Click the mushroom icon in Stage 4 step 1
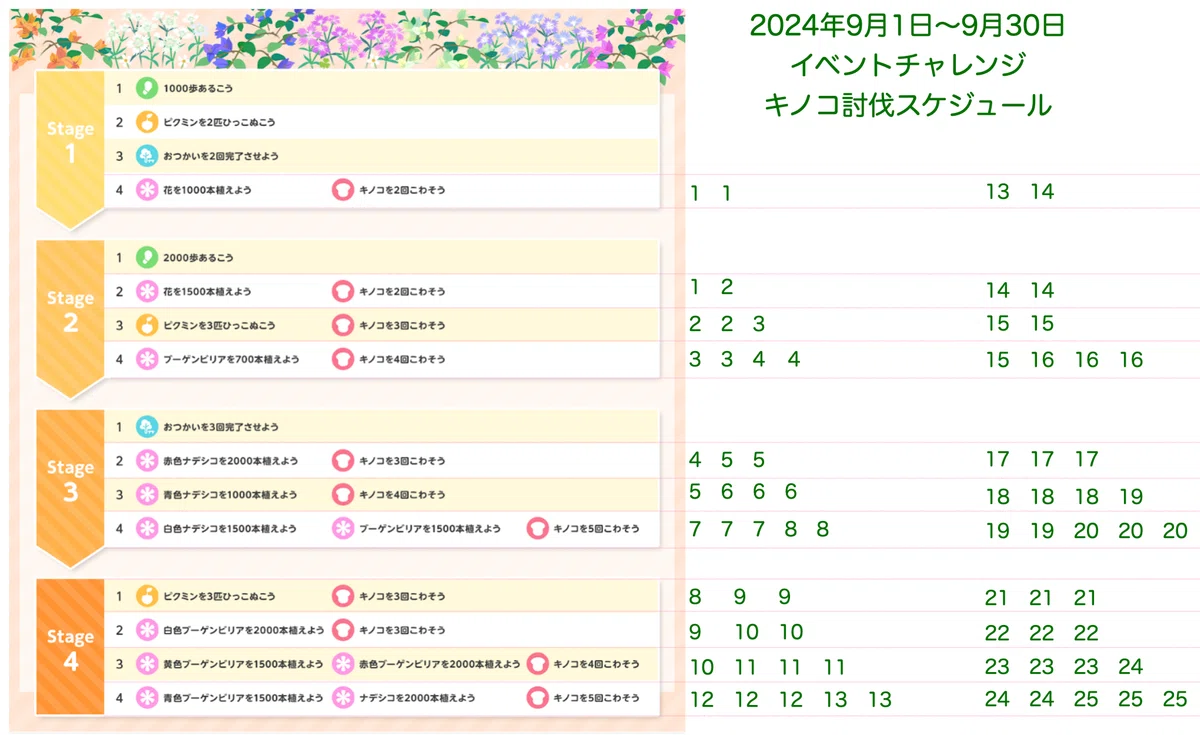The width and height of the screenshot is (1200, 735). pos(343,596)
